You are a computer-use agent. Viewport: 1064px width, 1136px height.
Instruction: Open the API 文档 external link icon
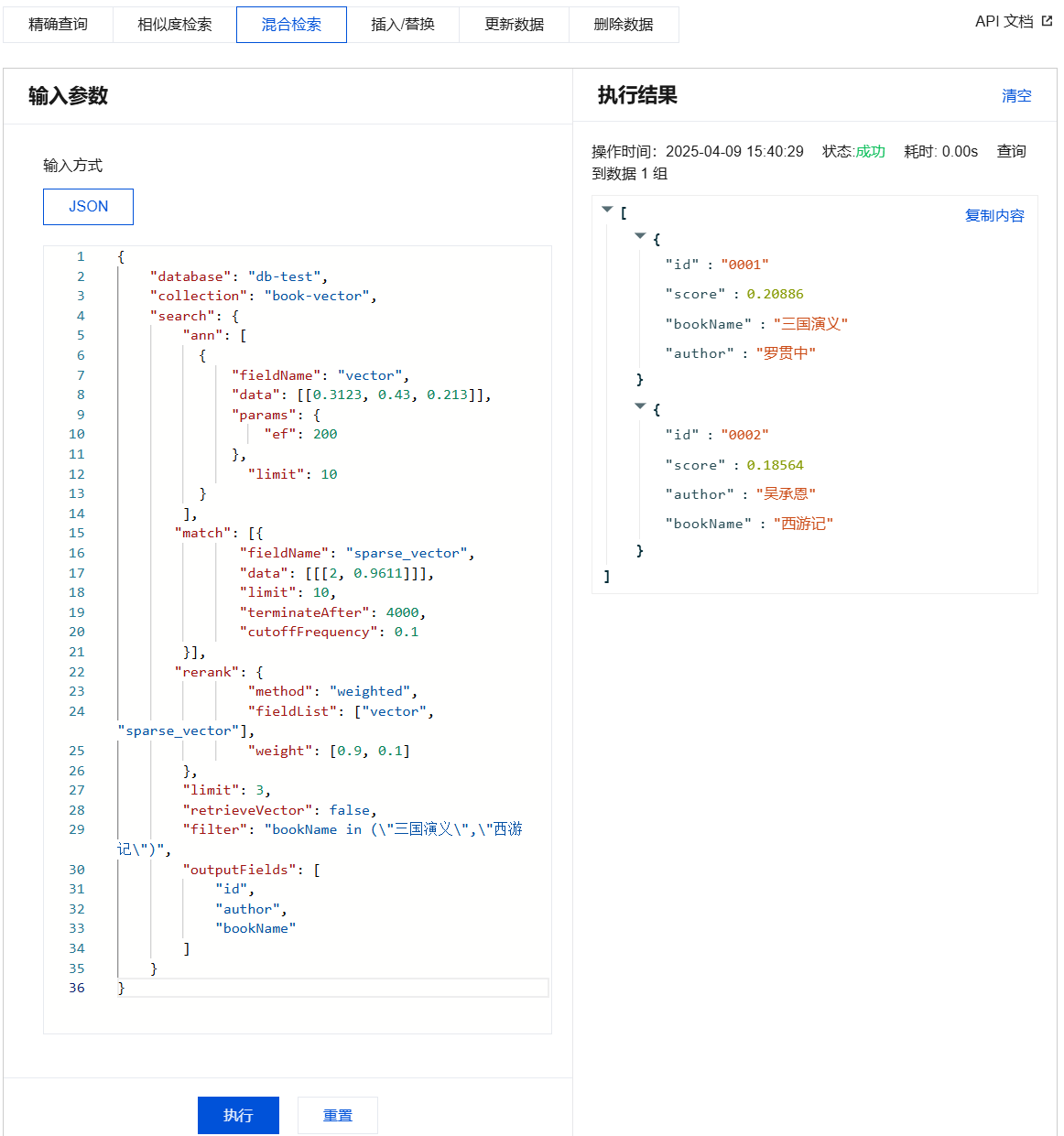point(1047,21)
